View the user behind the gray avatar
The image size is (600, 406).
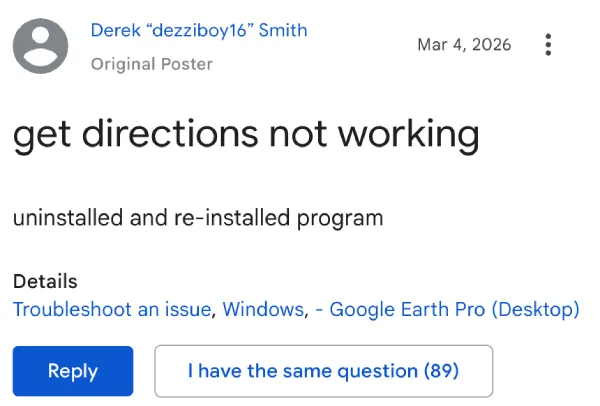pos(40,46)
